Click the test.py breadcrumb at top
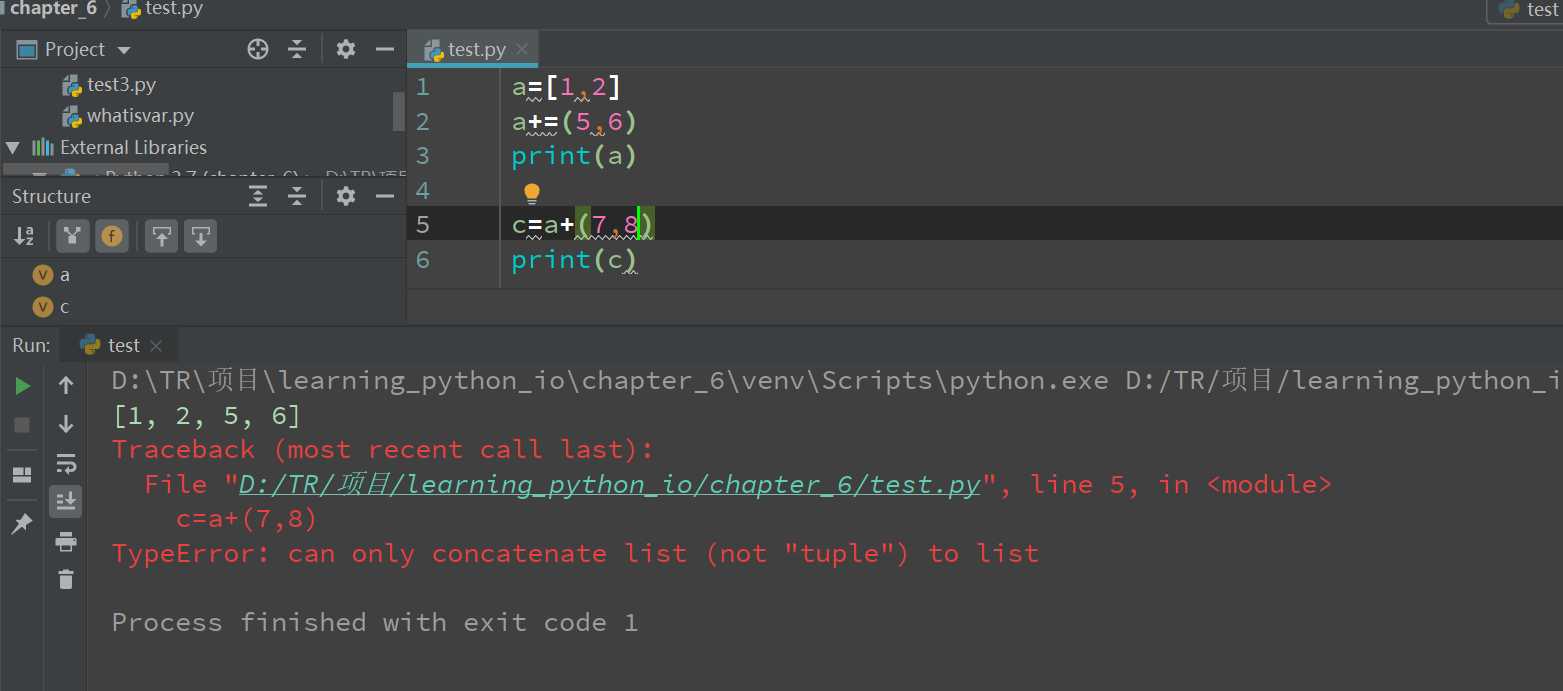 coord(162,9)
